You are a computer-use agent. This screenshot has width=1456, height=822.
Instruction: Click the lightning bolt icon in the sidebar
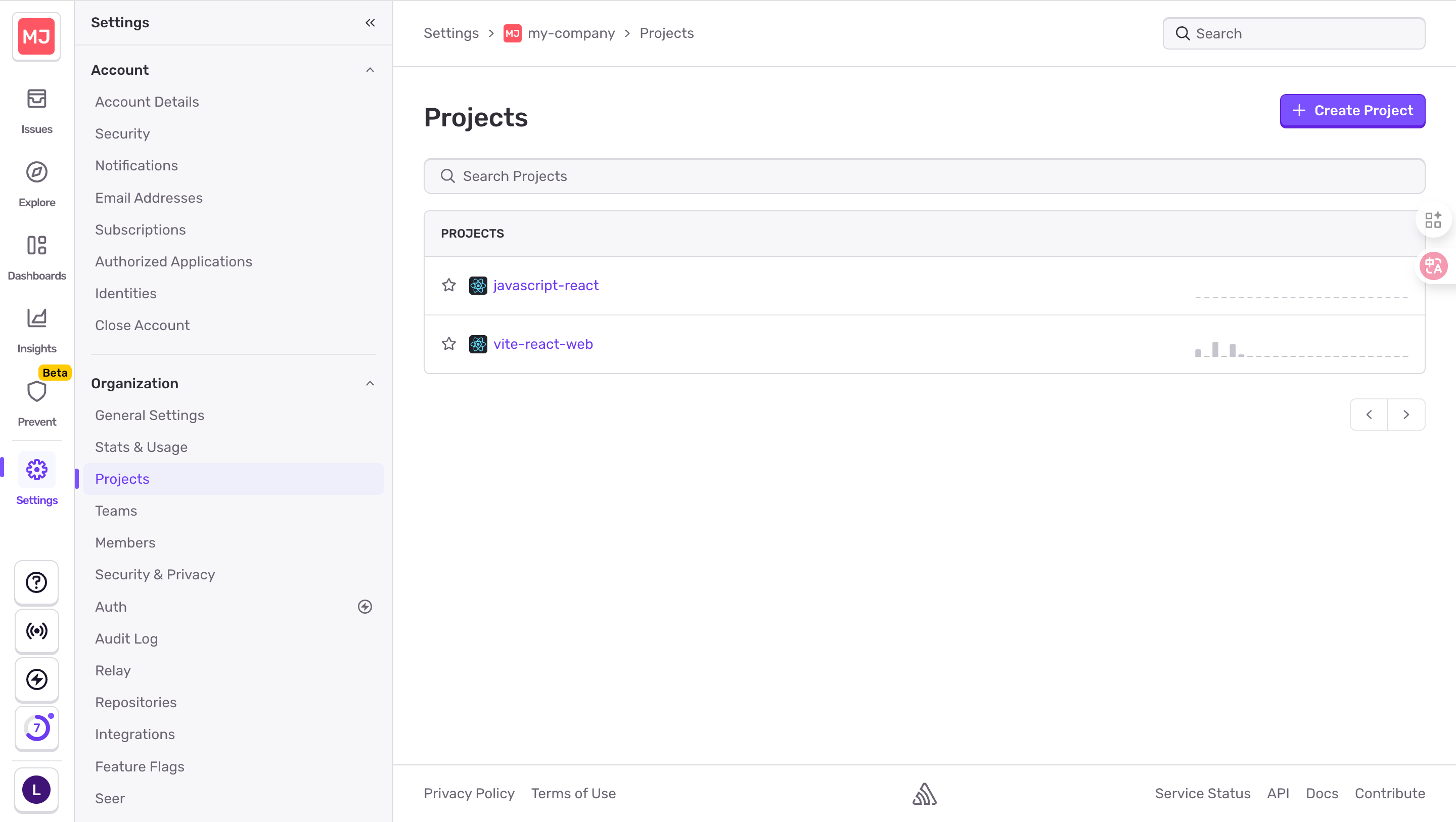(x=37, y=679)
